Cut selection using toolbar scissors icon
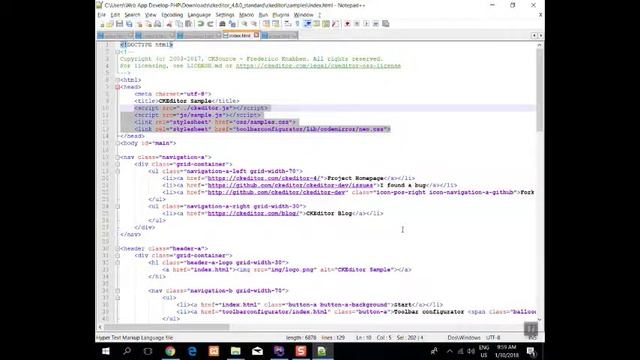640x360 pixels. click(169, 24)
